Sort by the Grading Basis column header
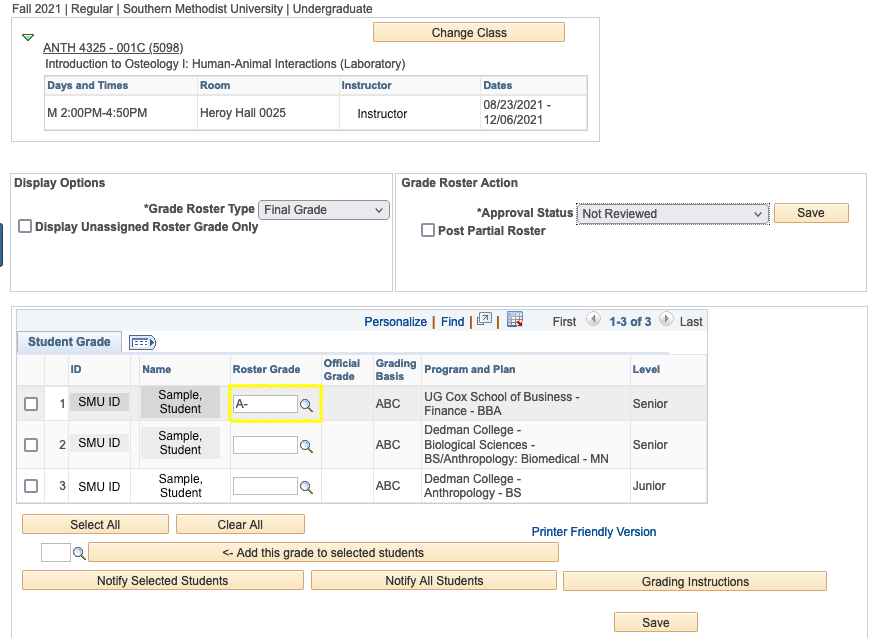Viewport: 871px width, 638px height. (396, 370)
